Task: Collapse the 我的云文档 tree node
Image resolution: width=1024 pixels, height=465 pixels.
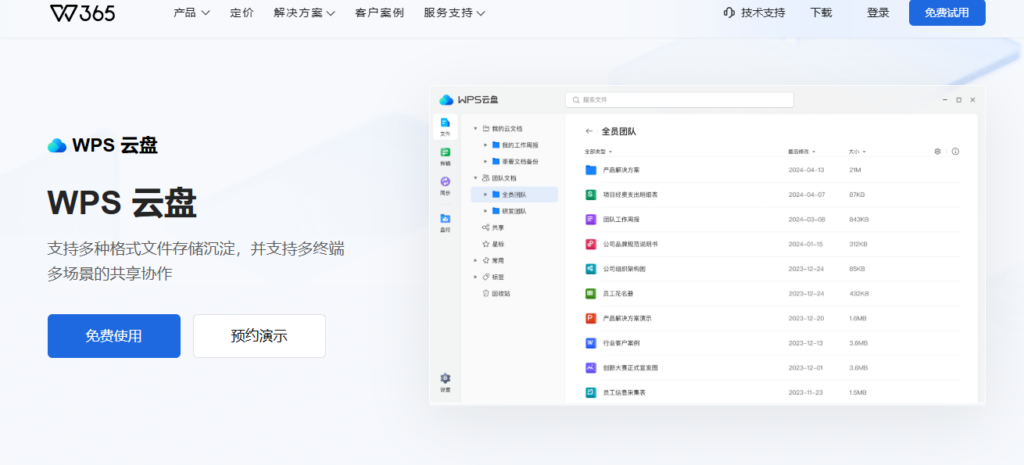Action: point(475,129)
